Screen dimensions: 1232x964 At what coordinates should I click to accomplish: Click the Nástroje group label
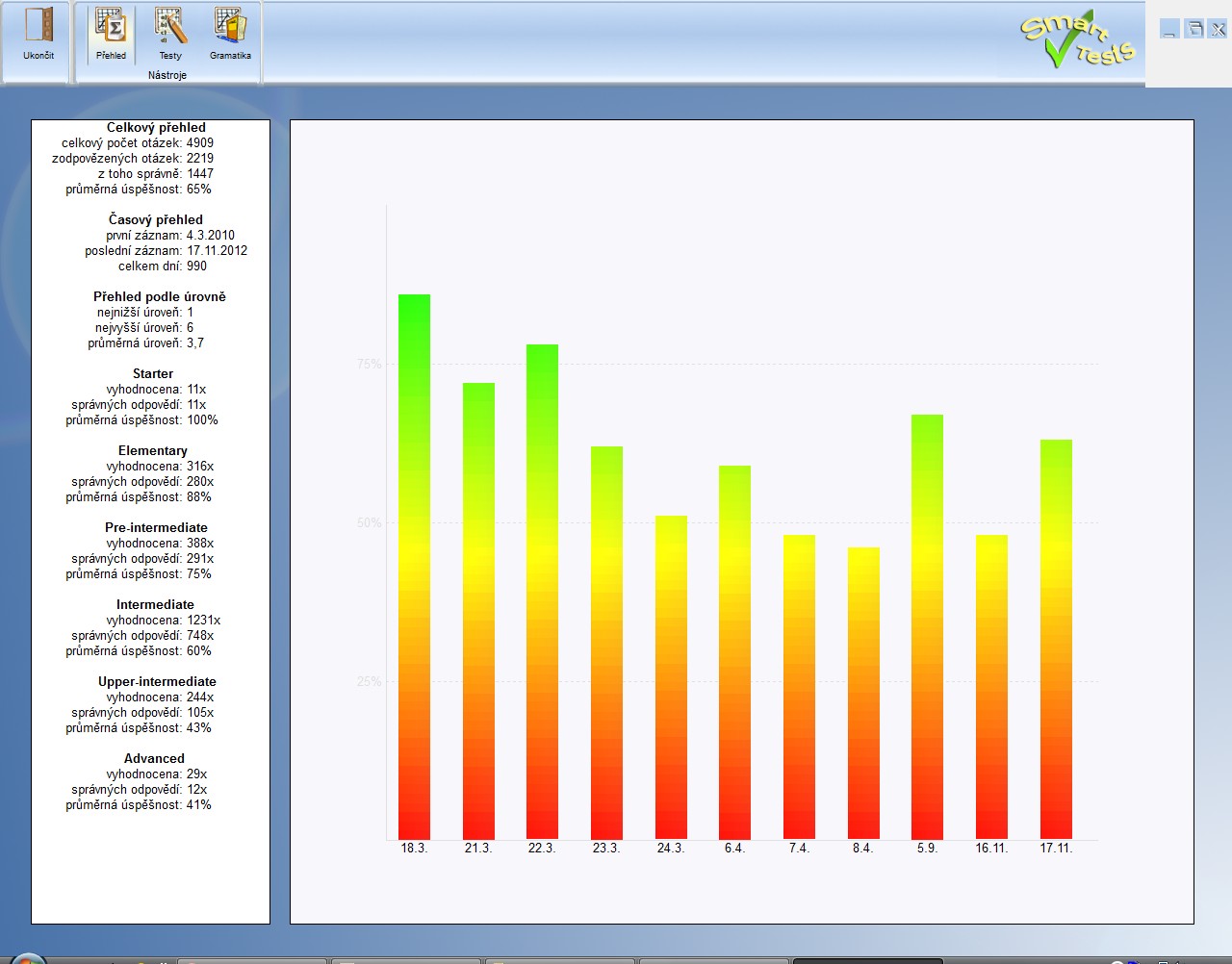tap(167, 75)
